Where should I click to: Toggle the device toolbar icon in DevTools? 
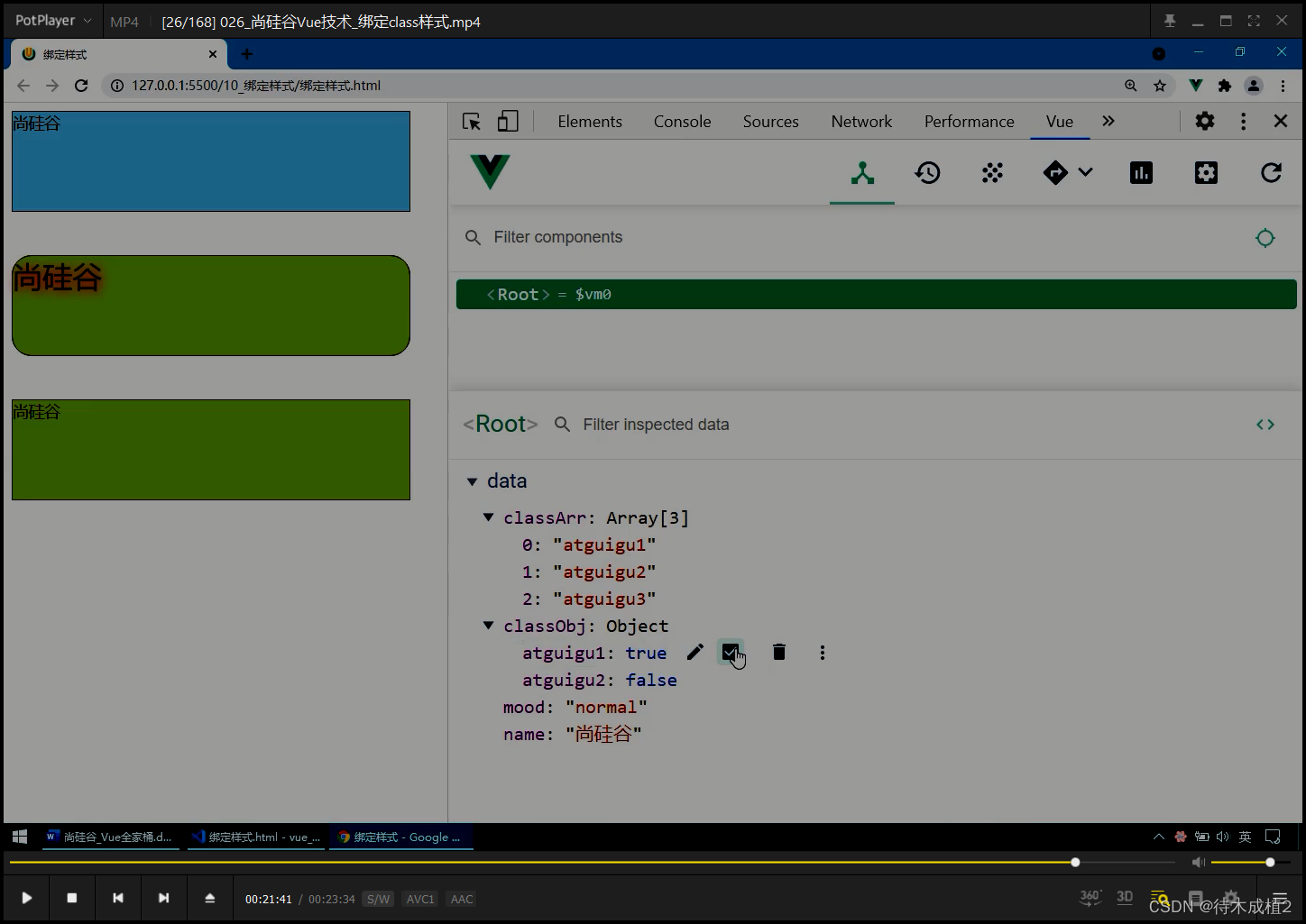click(508, 122)
